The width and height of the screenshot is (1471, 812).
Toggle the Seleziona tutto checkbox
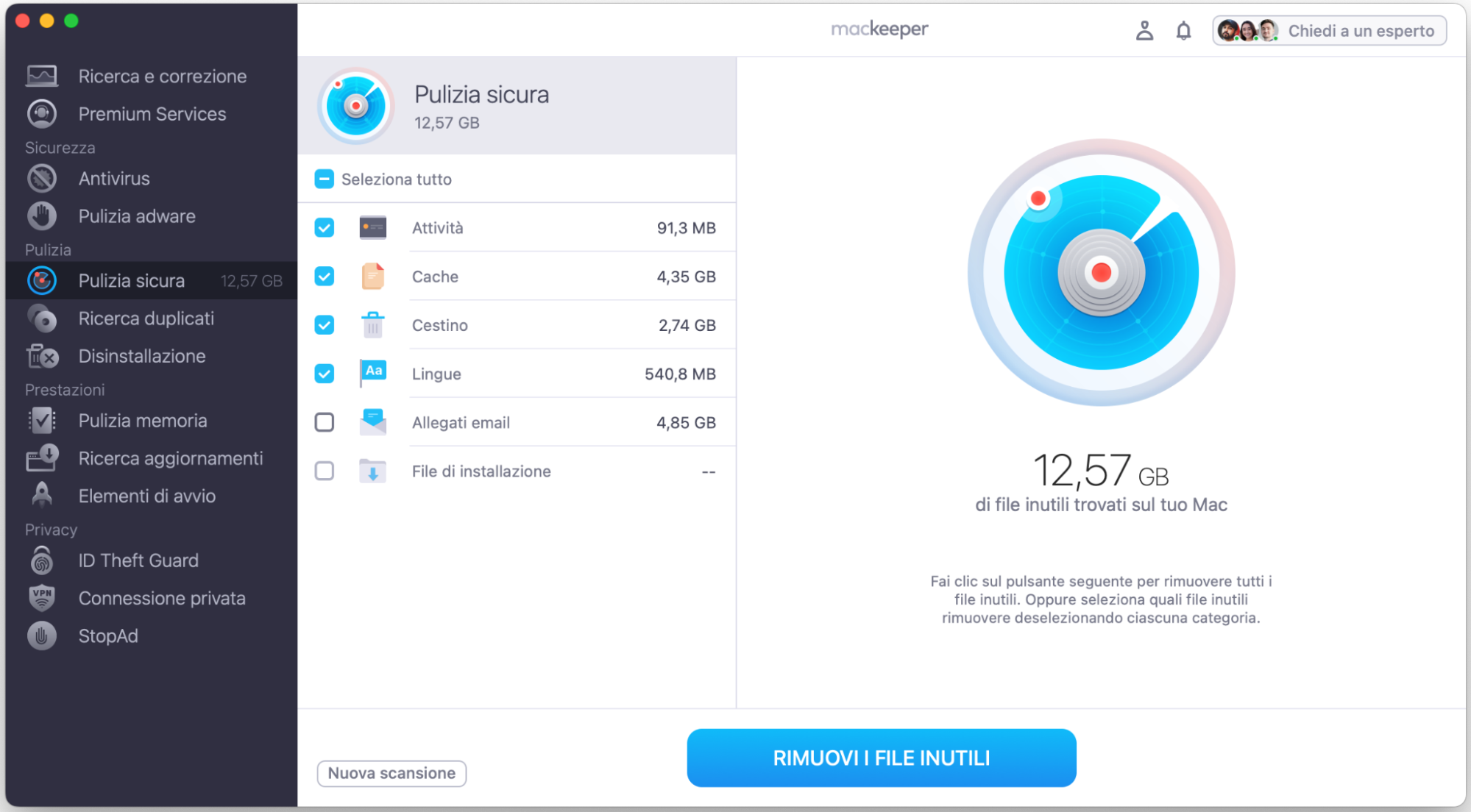[x=324, y=179]
